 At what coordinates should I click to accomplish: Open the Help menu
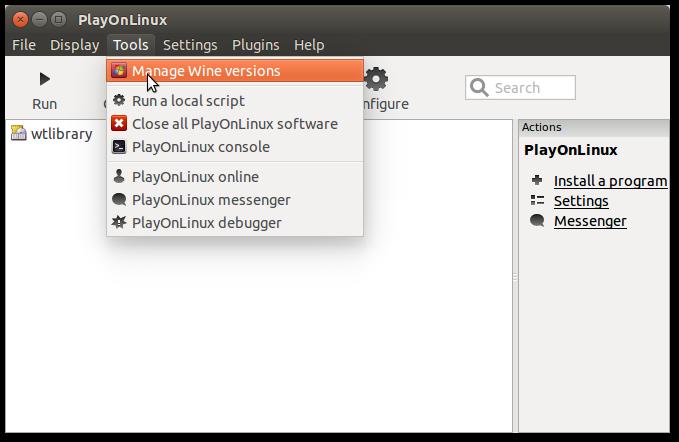click(x=309, y=45)
